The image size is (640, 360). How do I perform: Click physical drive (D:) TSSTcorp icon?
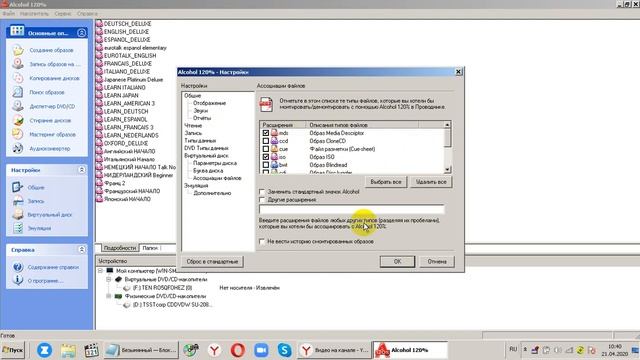127,304
